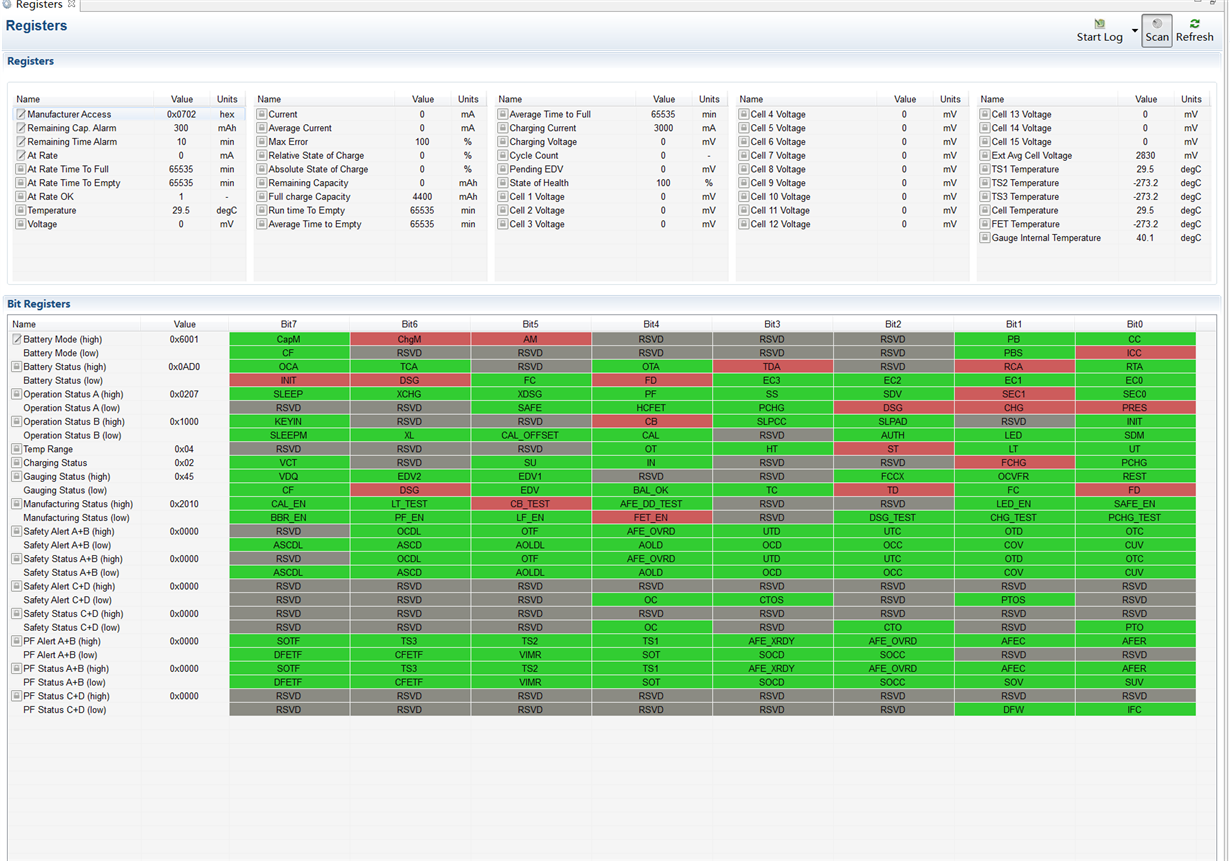Select Operation Status A value 0x0207
The height and width of the screenshot is (861, 1230).
[x=184, y=395]
